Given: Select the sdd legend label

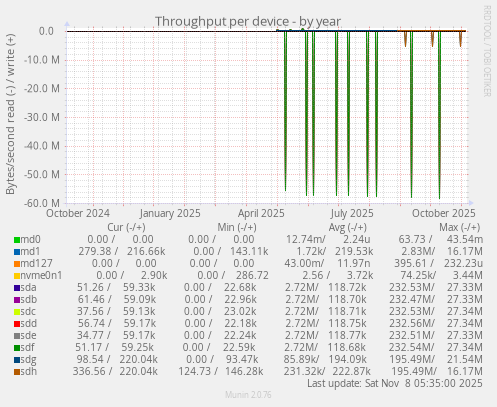Looking at the screenshot, I should [x=29, y=323].
